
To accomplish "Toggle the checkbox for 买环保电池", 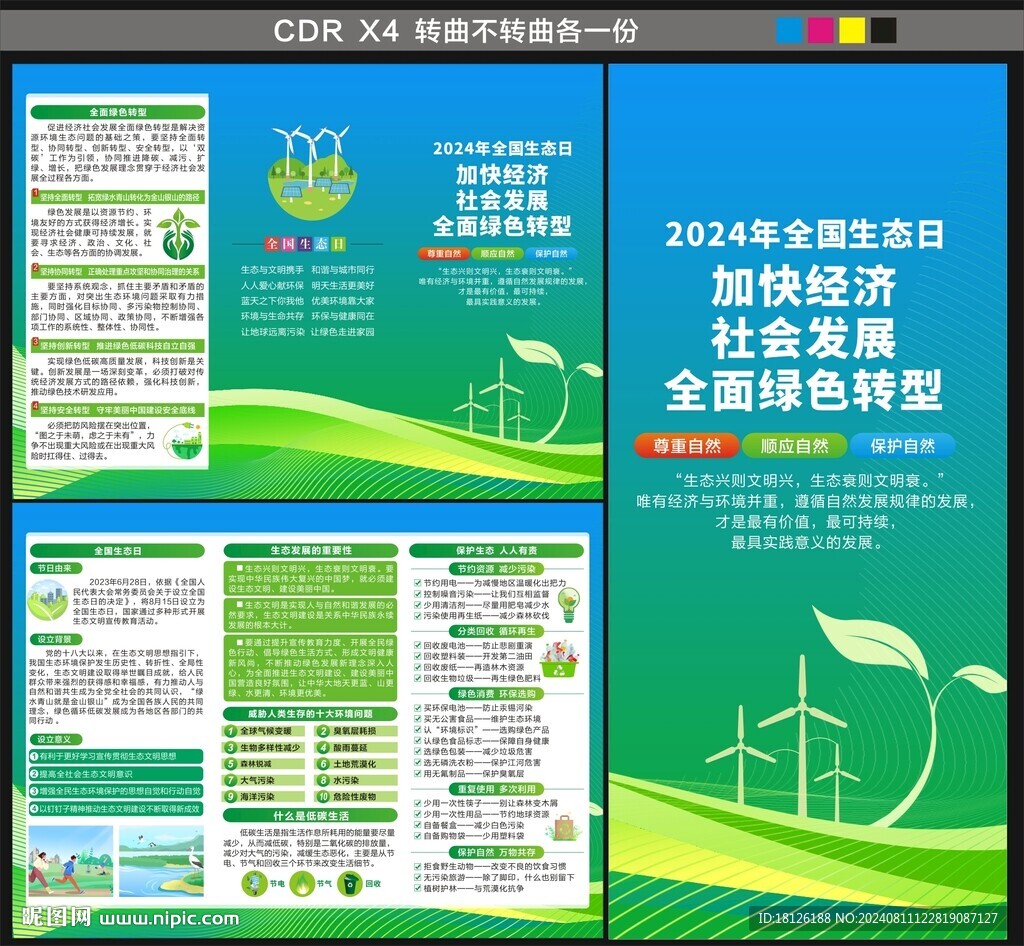I will (x=417, y=708).
